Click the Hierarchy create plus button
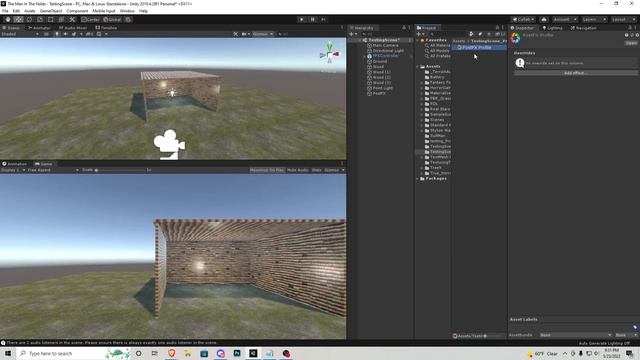Image resolution: width=640 pixels, height=360 pixels. pyautogui.click(x=352, y=34)
